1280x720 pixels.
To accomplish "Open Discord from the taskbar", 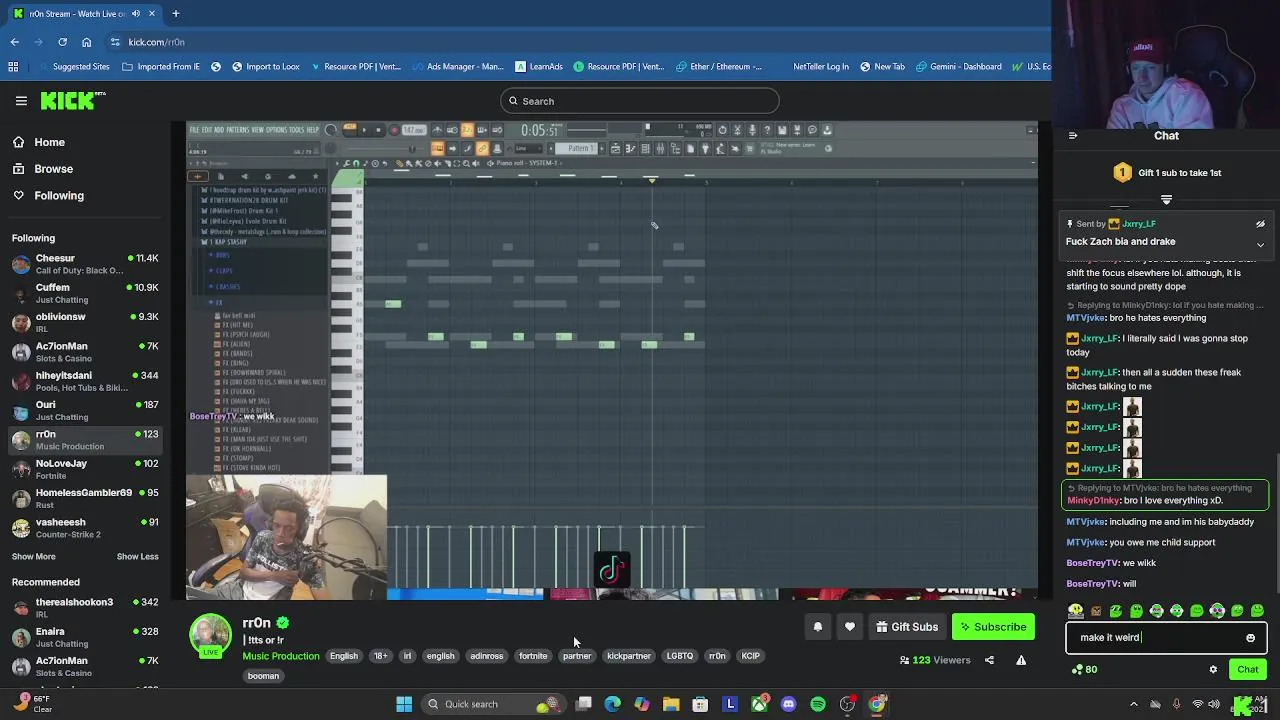I will (788, 704).
